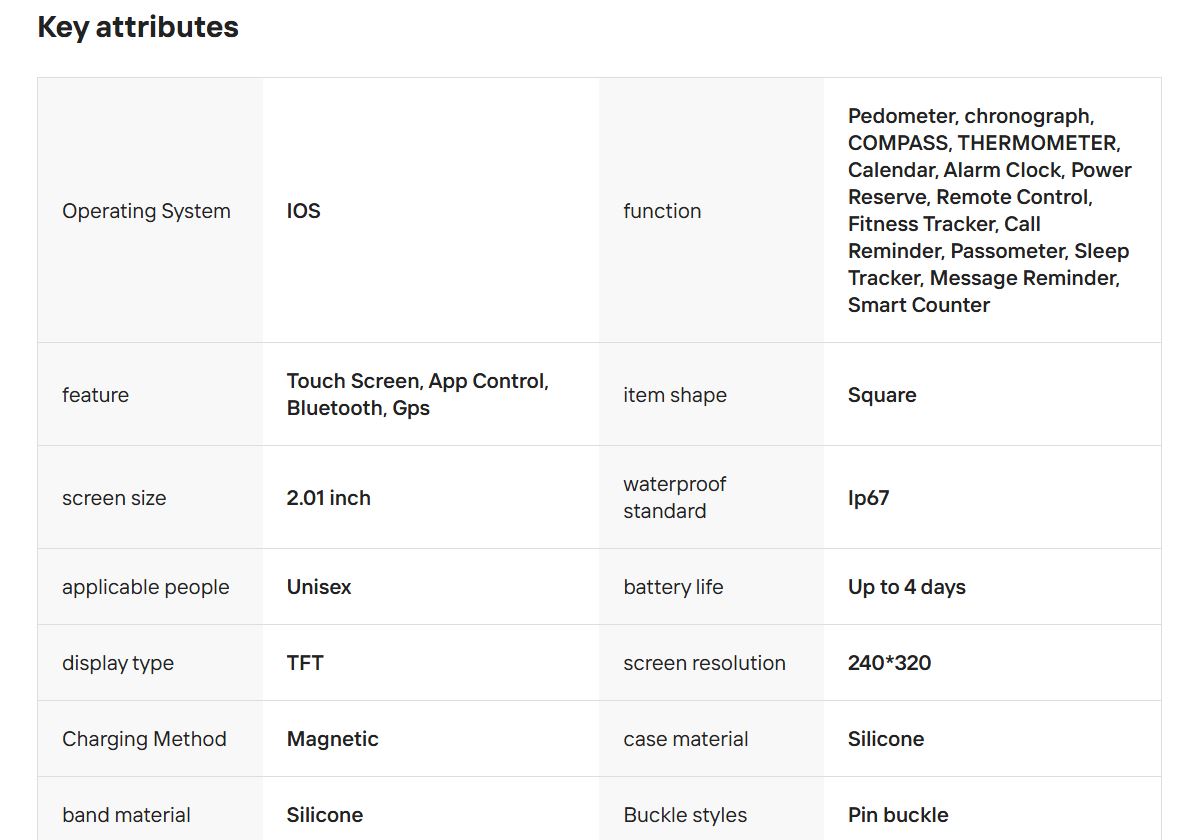Select the TFT display type value
Viewport: 1200px width, 840px height.
[x=305, y=663]
